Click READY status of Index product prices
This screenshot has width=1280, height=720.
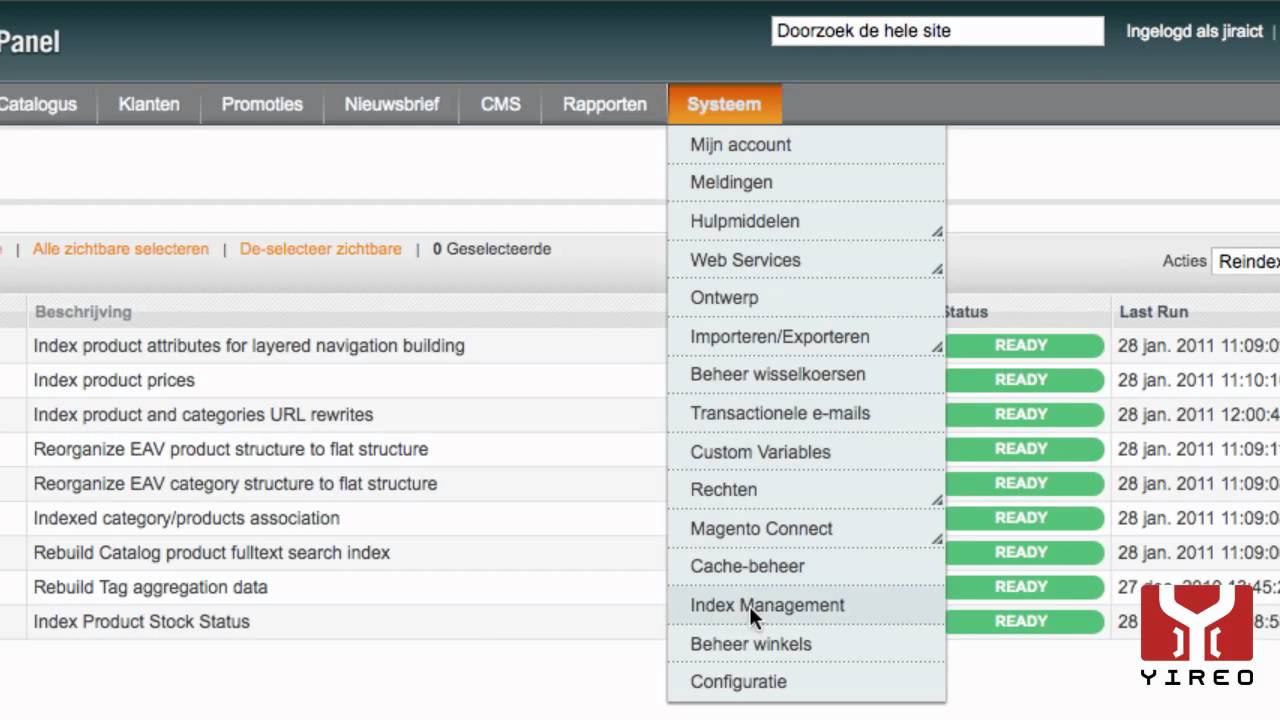tap(1021, 380)
